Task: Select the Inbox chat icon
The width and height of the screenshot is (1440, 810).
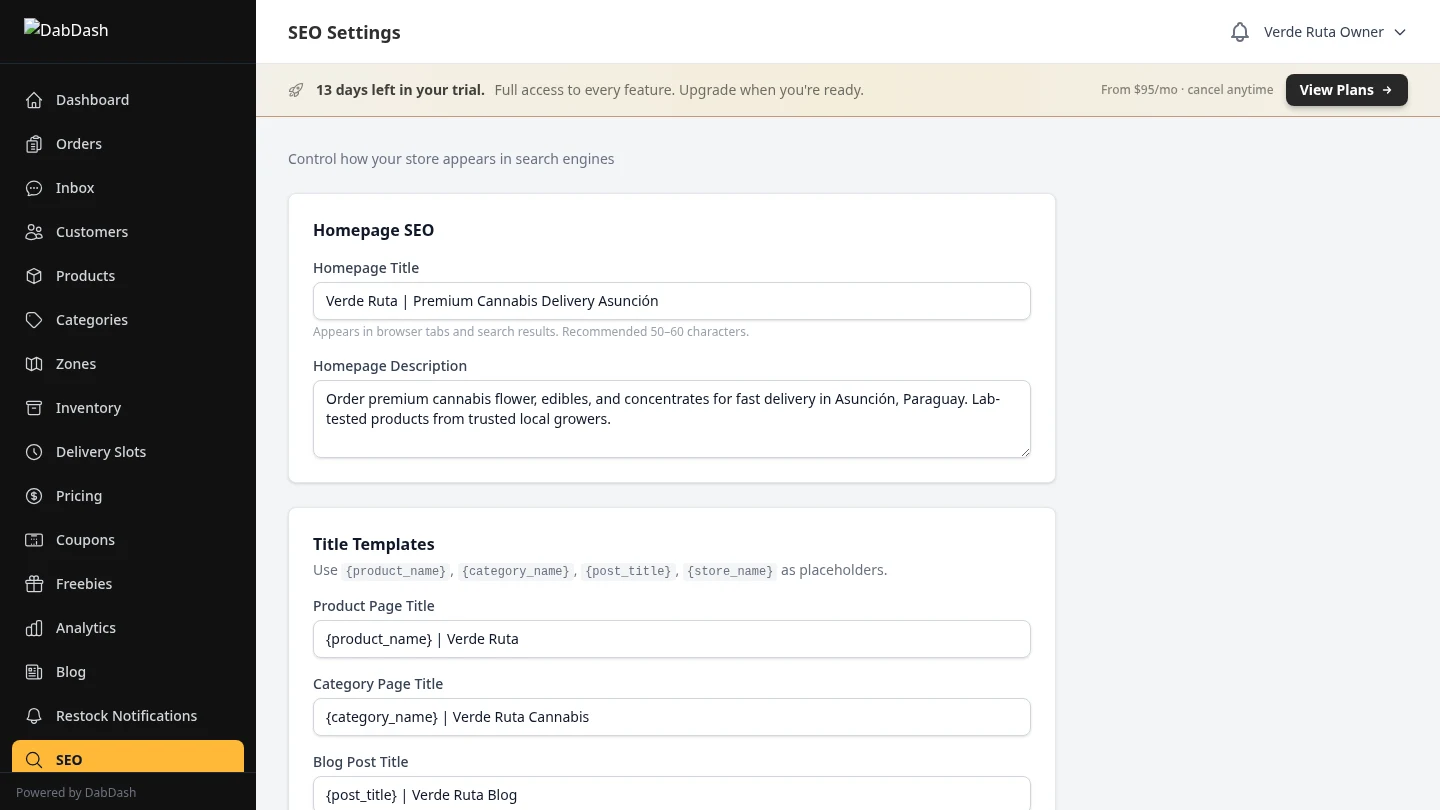Action: click(33, 188)
